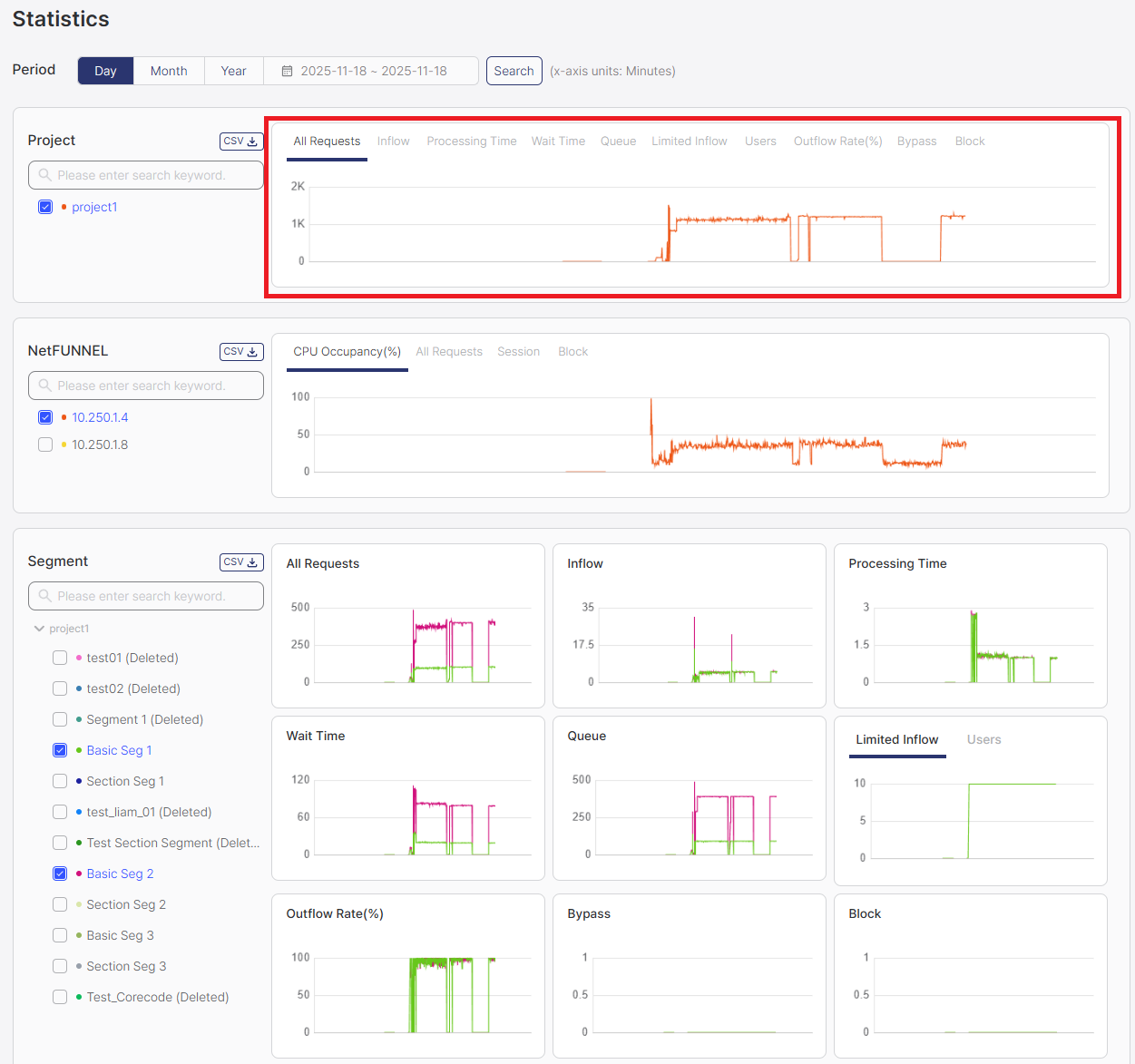This screenshot has height=1064, width=1135.
Task: Download the Project CSV file
Action: (x=241, y=142)
